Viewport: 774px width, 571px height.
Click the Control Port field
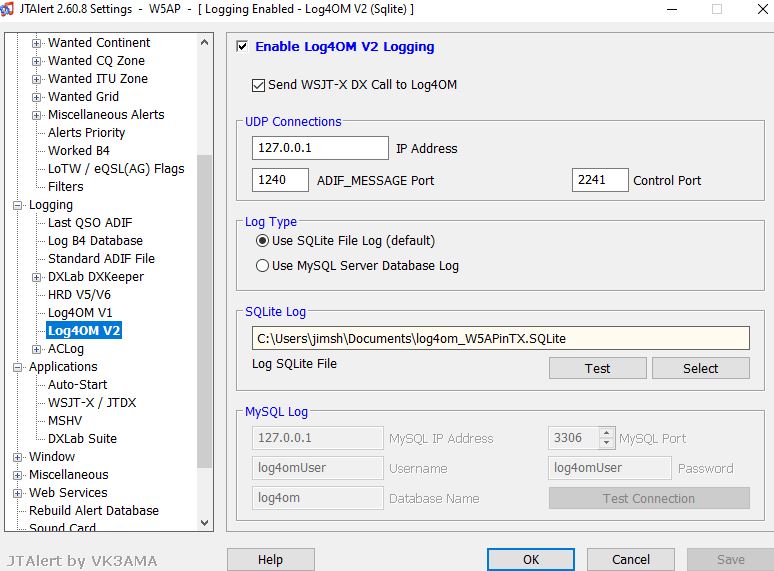pyautogui.click(x=600, y=180)
